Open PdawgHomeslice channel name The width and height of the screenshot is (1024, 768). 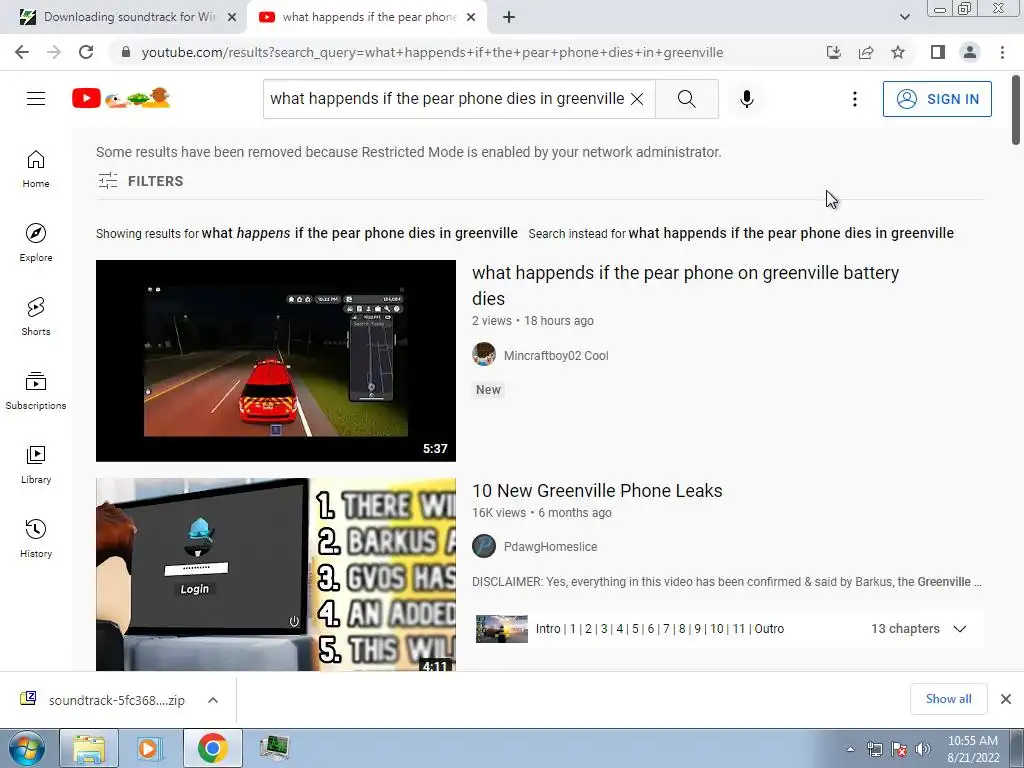click(x=551, y=547)
